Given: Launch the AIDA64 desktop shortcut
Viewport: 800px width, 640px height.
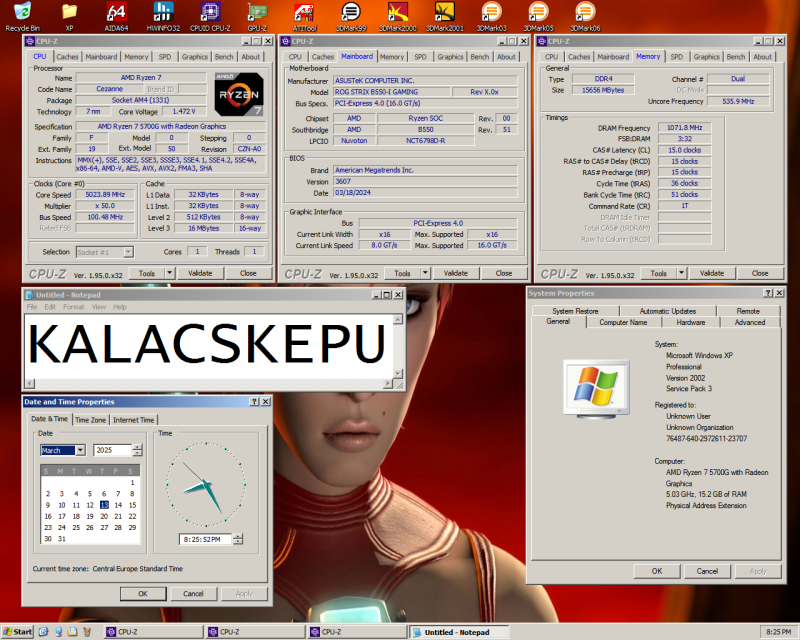Looking at the screenshot, I should 116,16.
